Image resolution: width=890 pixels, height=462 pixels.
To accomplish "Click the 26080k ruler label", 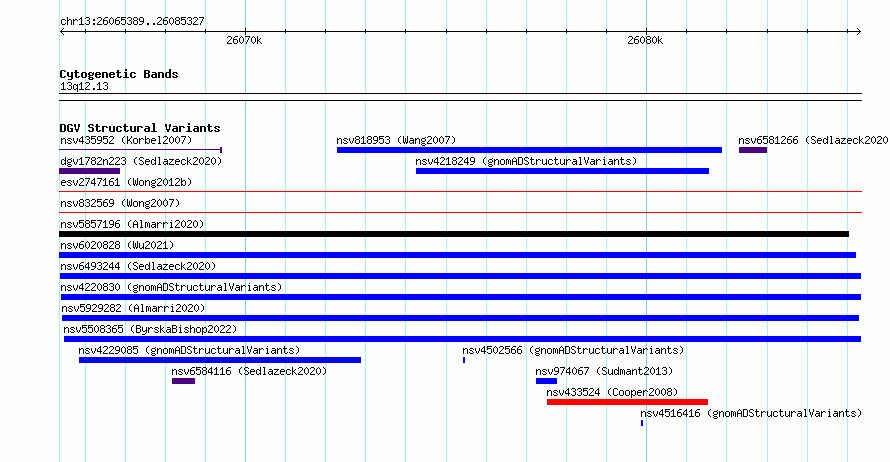I will pyautogui.click(x=645, y=40).
